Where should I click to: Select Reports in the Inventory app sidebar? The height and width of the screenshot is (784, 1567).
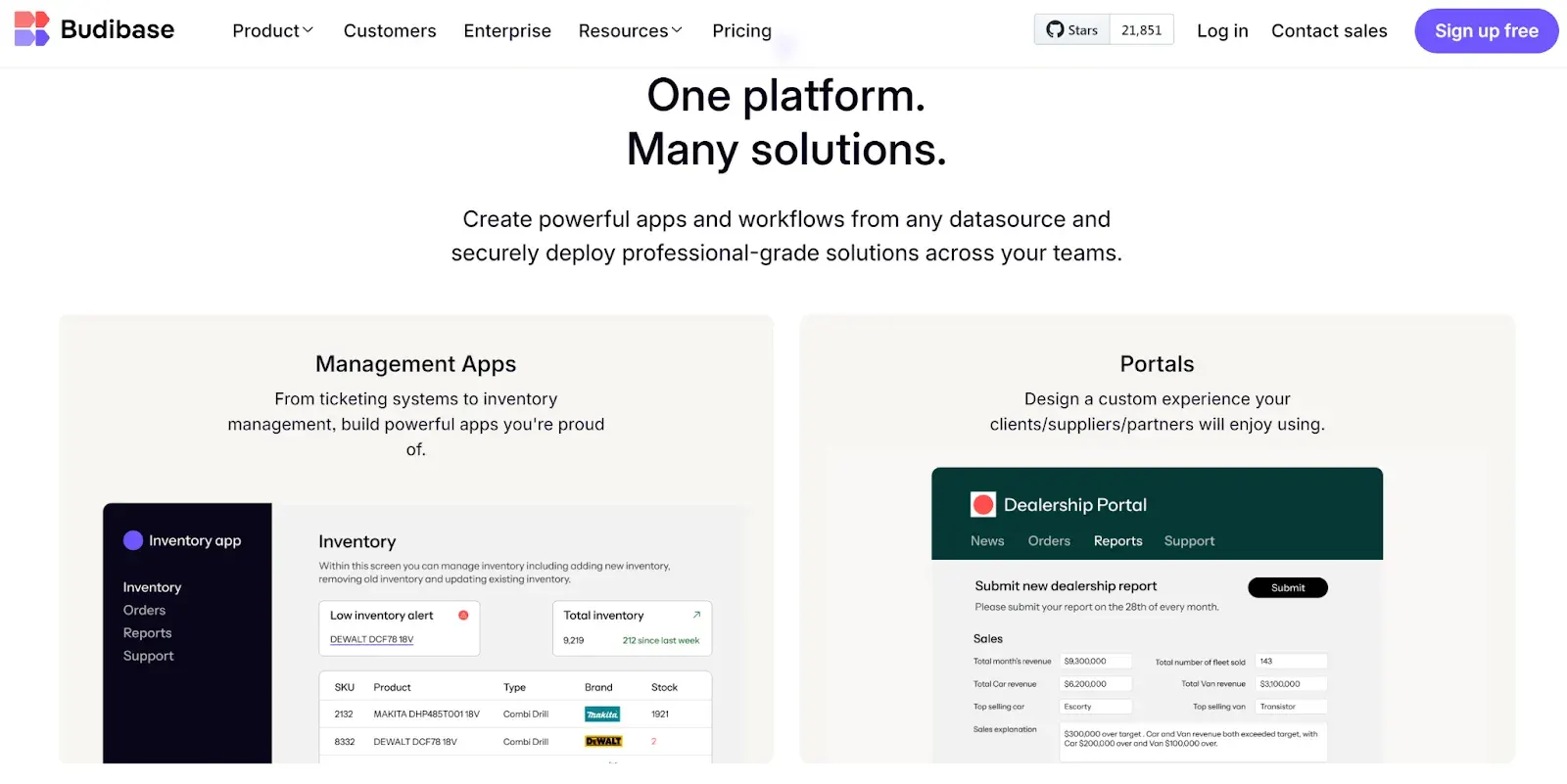[x=147, y=633]
